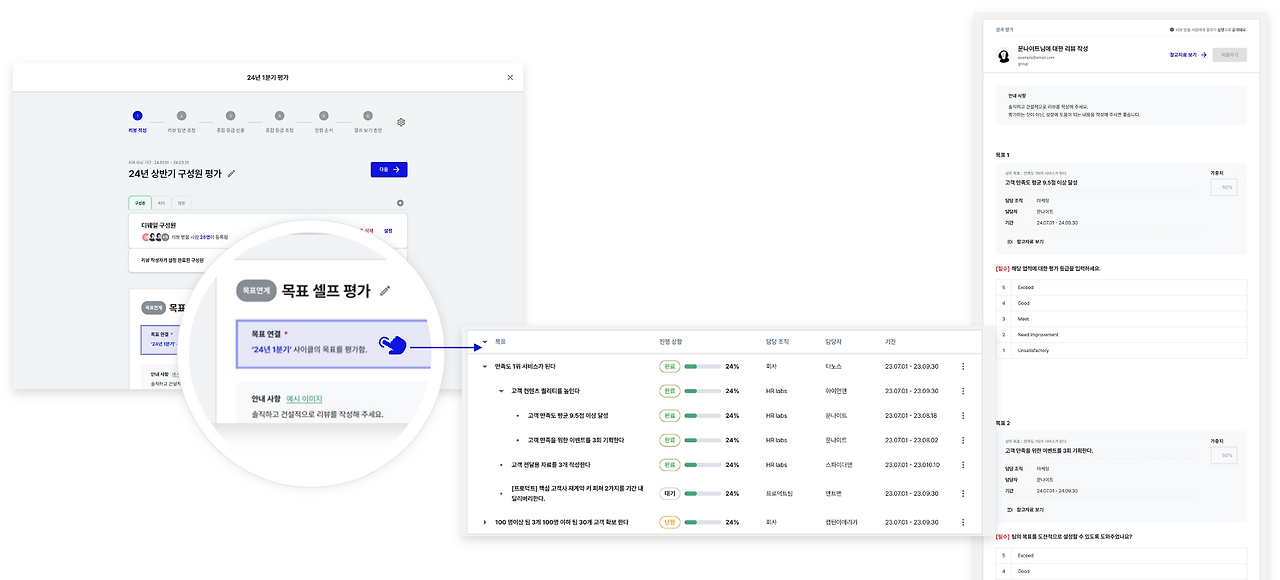Click the 문나이트 profile avatar in the review panel
Image resolution: width=1280 pixels, height=580 pixels.
[1004, 55]
